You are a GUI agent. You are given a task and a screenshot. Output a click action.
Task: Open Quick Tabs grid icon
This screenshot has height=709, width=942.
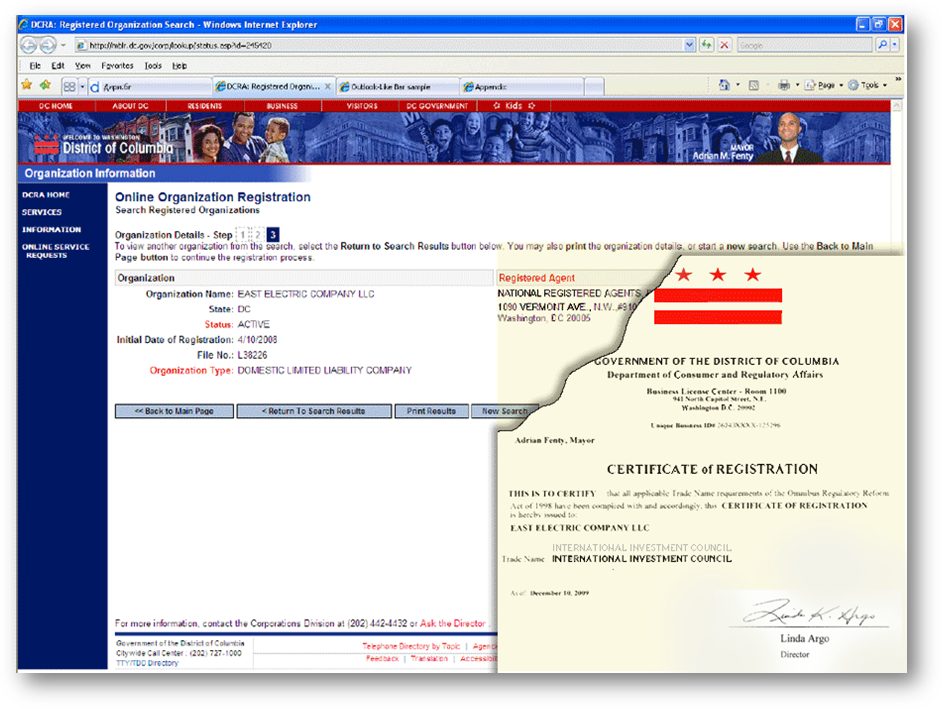70,87
